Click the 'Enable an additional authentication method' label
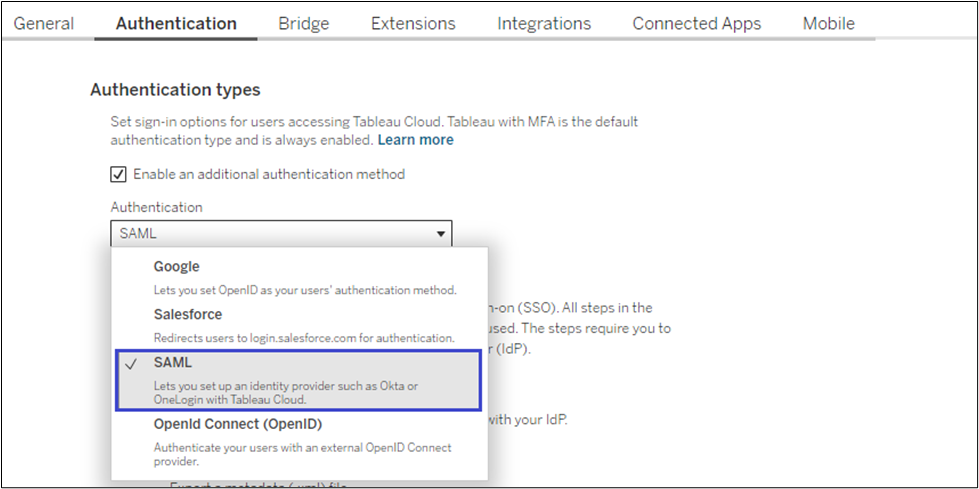The width and height of the screenshot is (979, 489). (268, 174)
